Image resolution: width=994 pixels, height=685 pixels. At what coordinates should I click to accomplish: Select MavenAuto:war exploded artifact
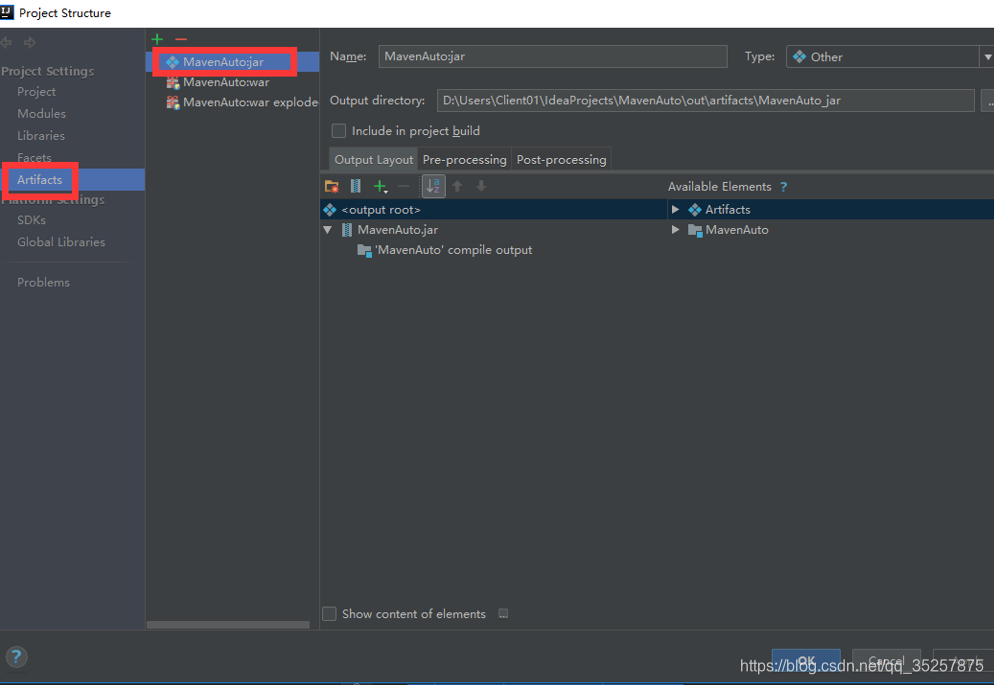(233, 103)
